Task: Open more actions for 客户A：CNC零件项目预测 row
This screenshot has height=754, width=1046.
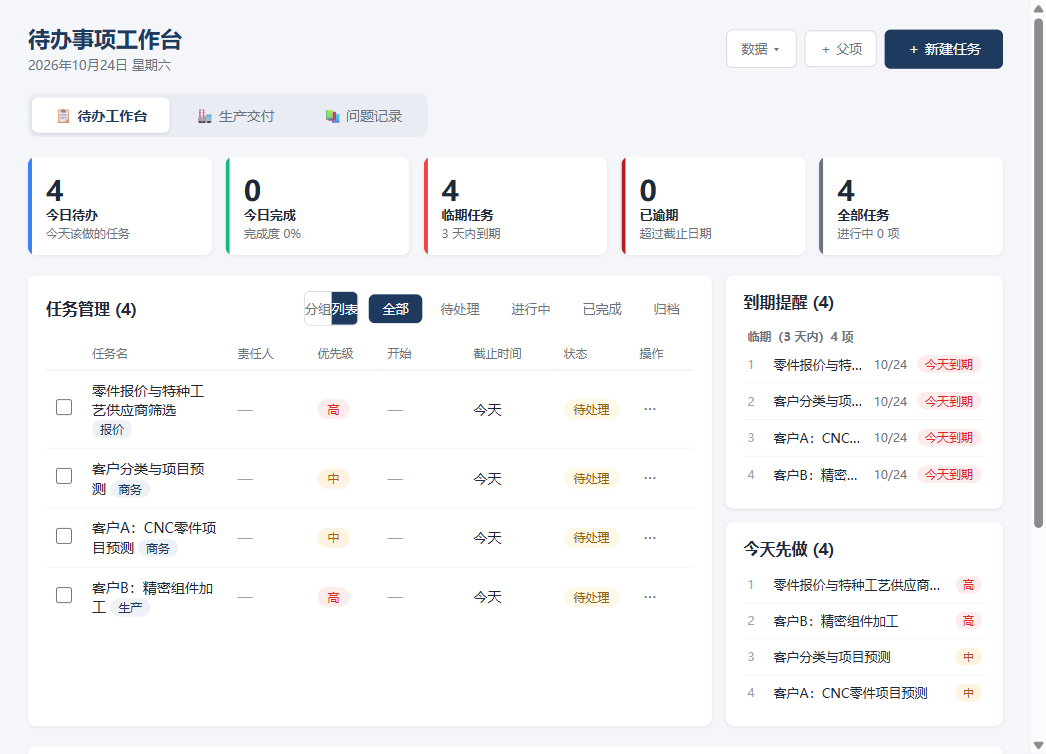Action: (650, 538)
